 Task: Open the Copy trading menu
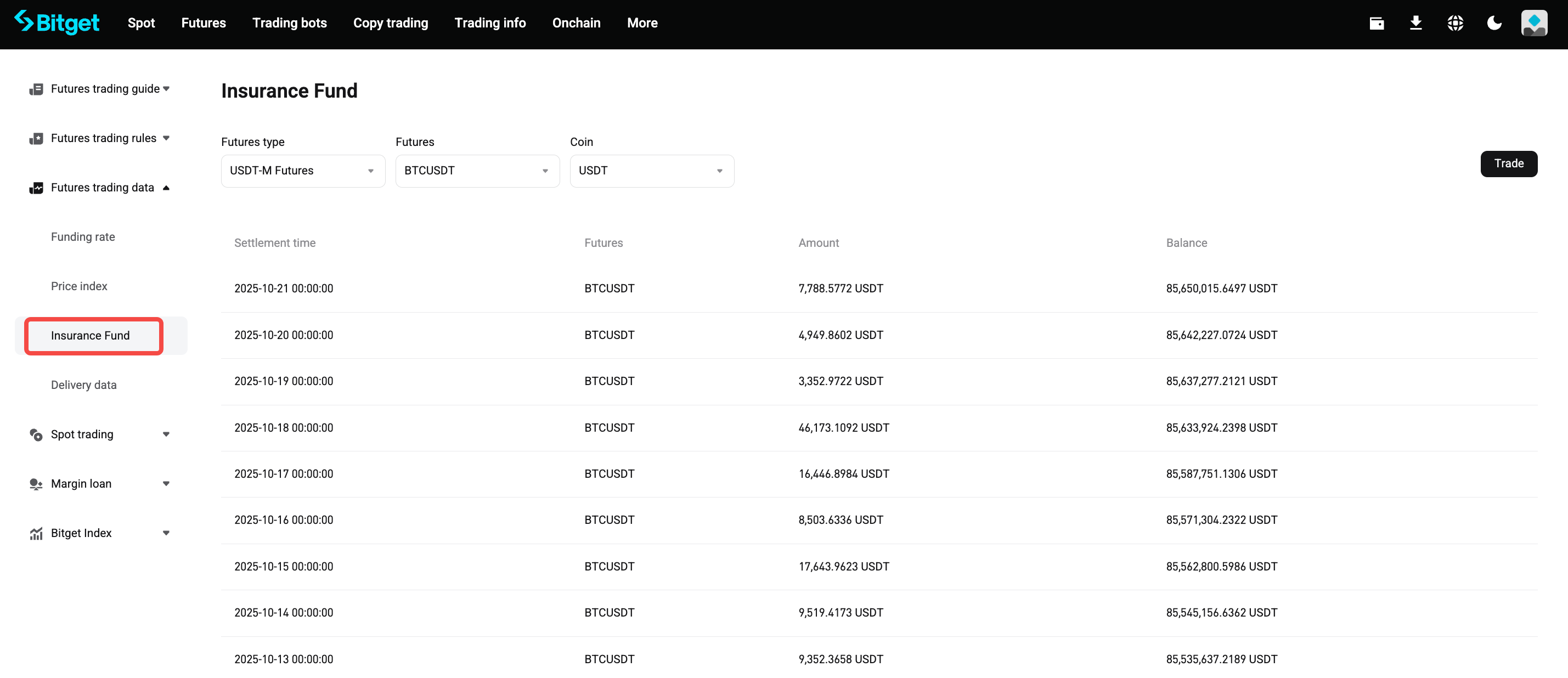[390, 23]
